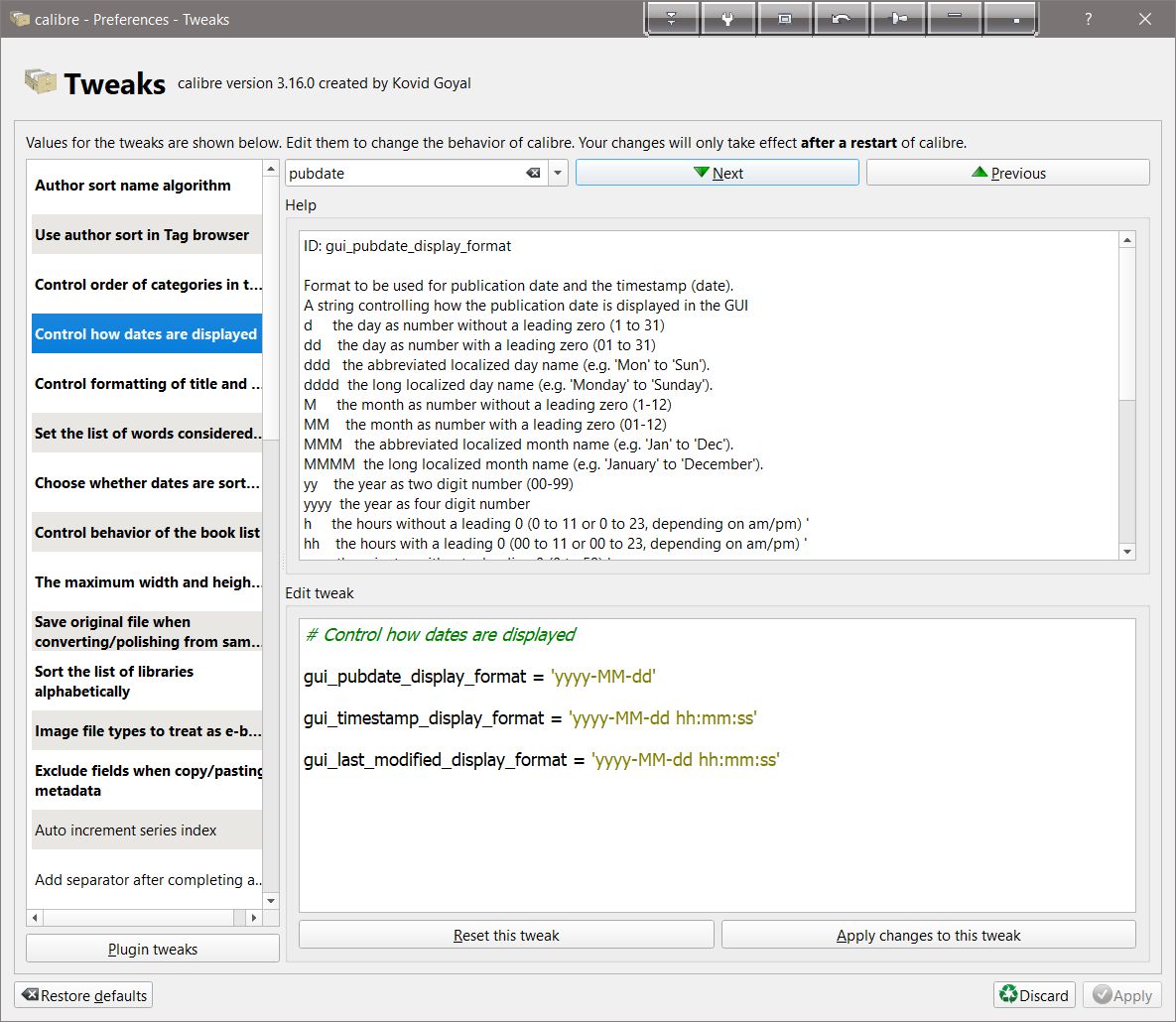1176x1022 pixels.
Task: Click the Discard button
Action: [x=1034, y=995]
